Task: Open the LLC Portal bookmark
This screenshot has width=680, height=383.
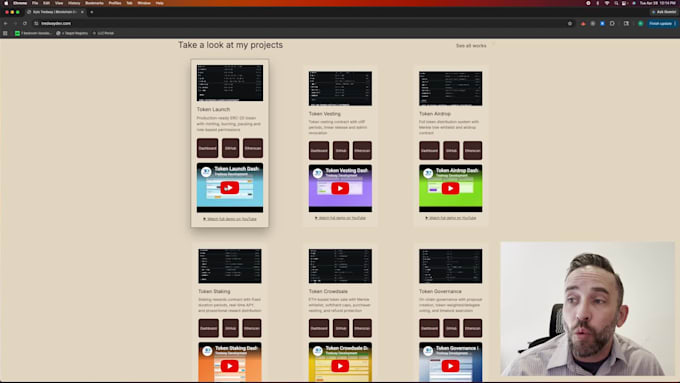Action: coord(103,33)
